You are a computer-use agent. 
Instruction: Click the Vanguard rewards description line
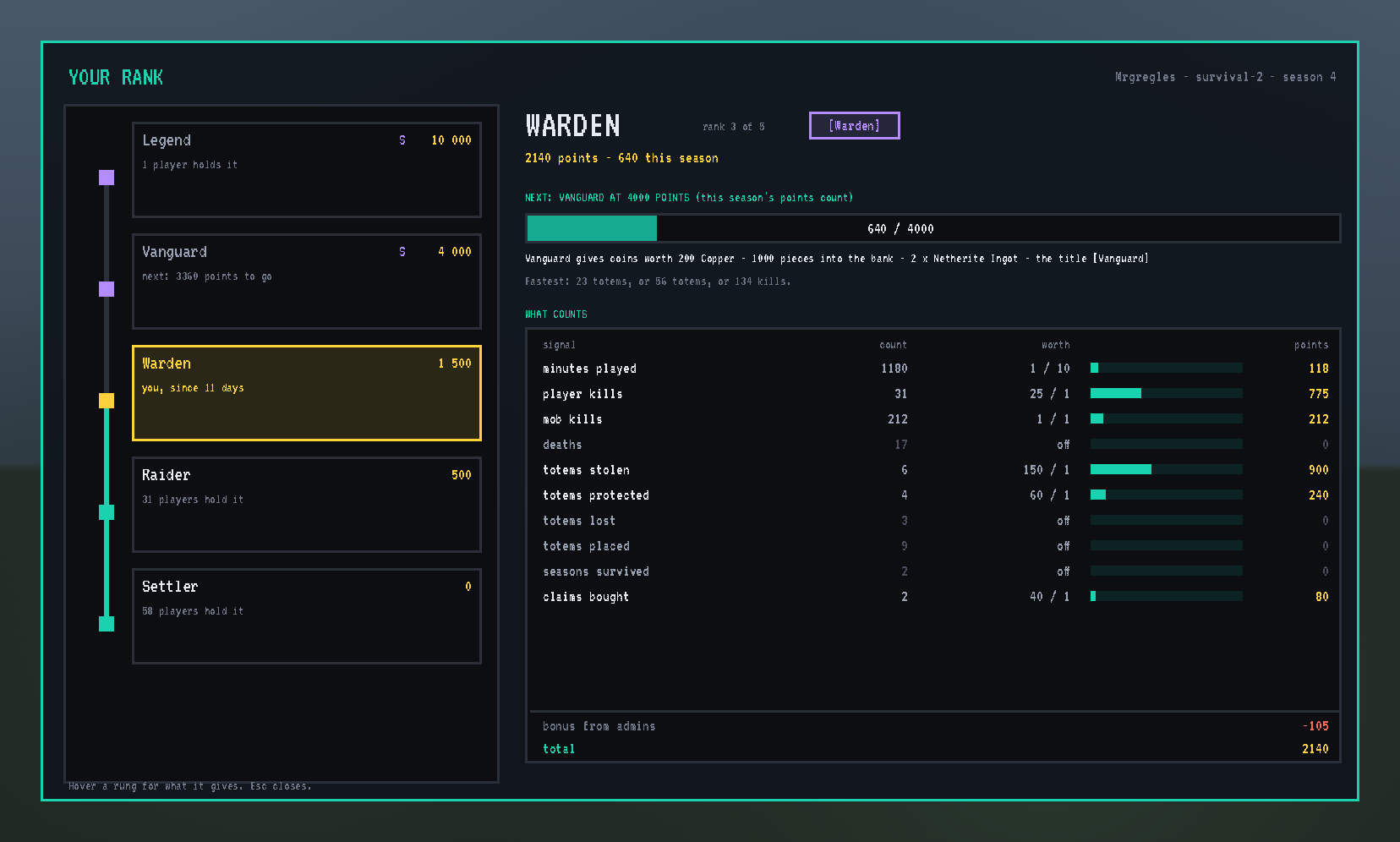pos(836,259)
